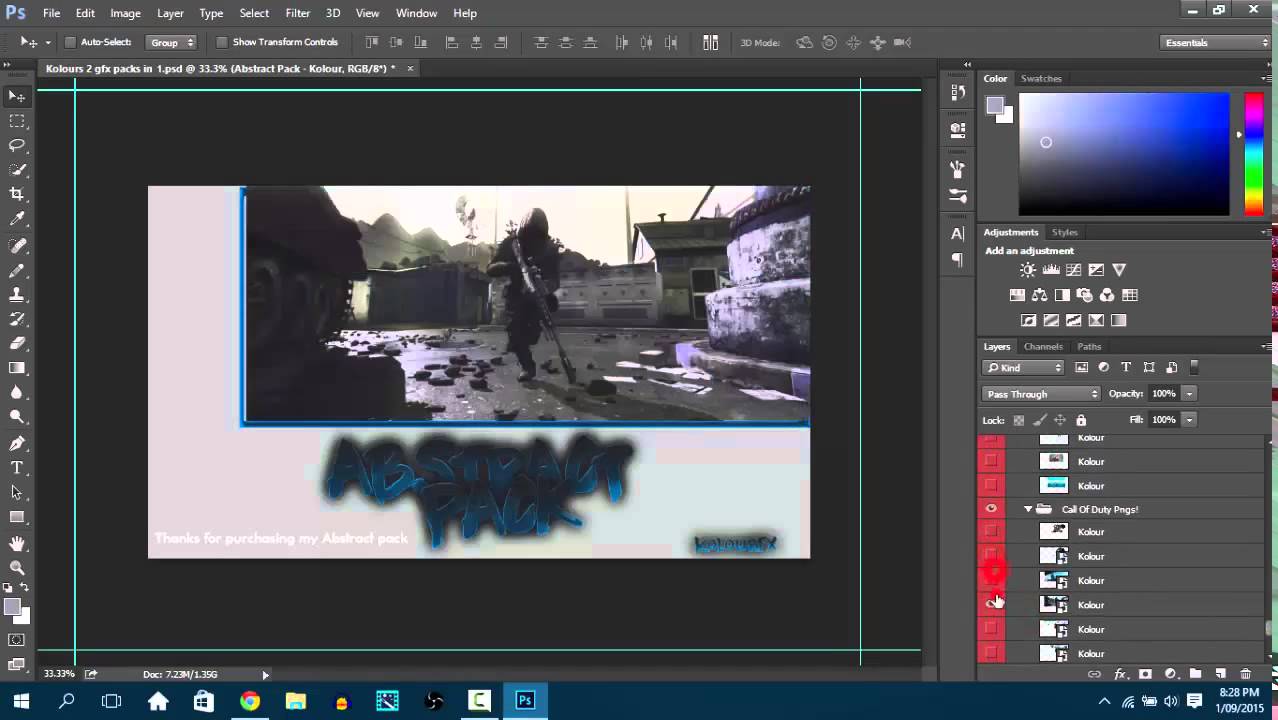Click the Auto-Align Layers button
This screenshot has width=1278, height=720.
pyautogui.click(x=710, y=42)
